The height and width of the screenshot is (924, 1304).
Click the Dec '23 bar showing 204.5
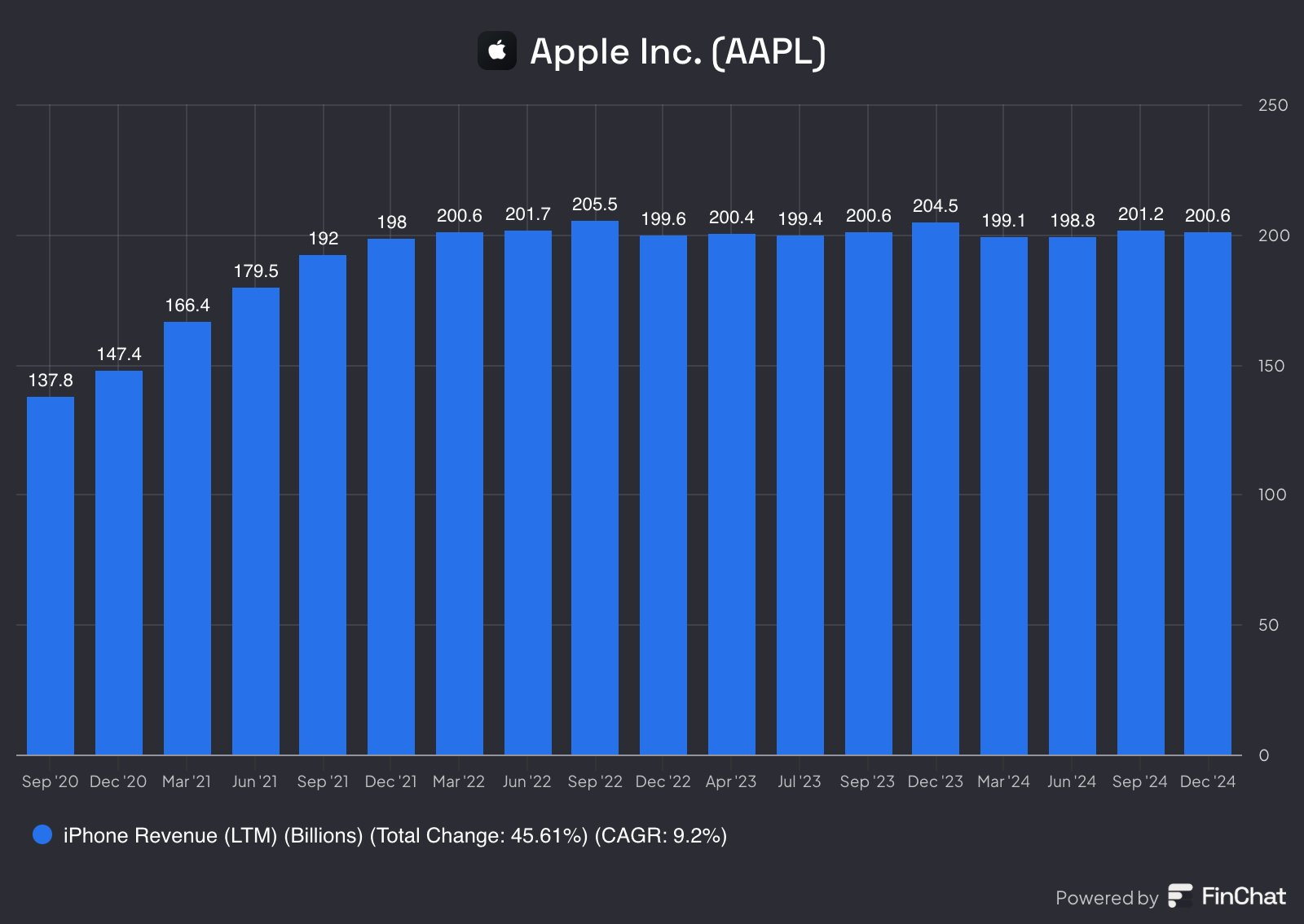point(936,488)
